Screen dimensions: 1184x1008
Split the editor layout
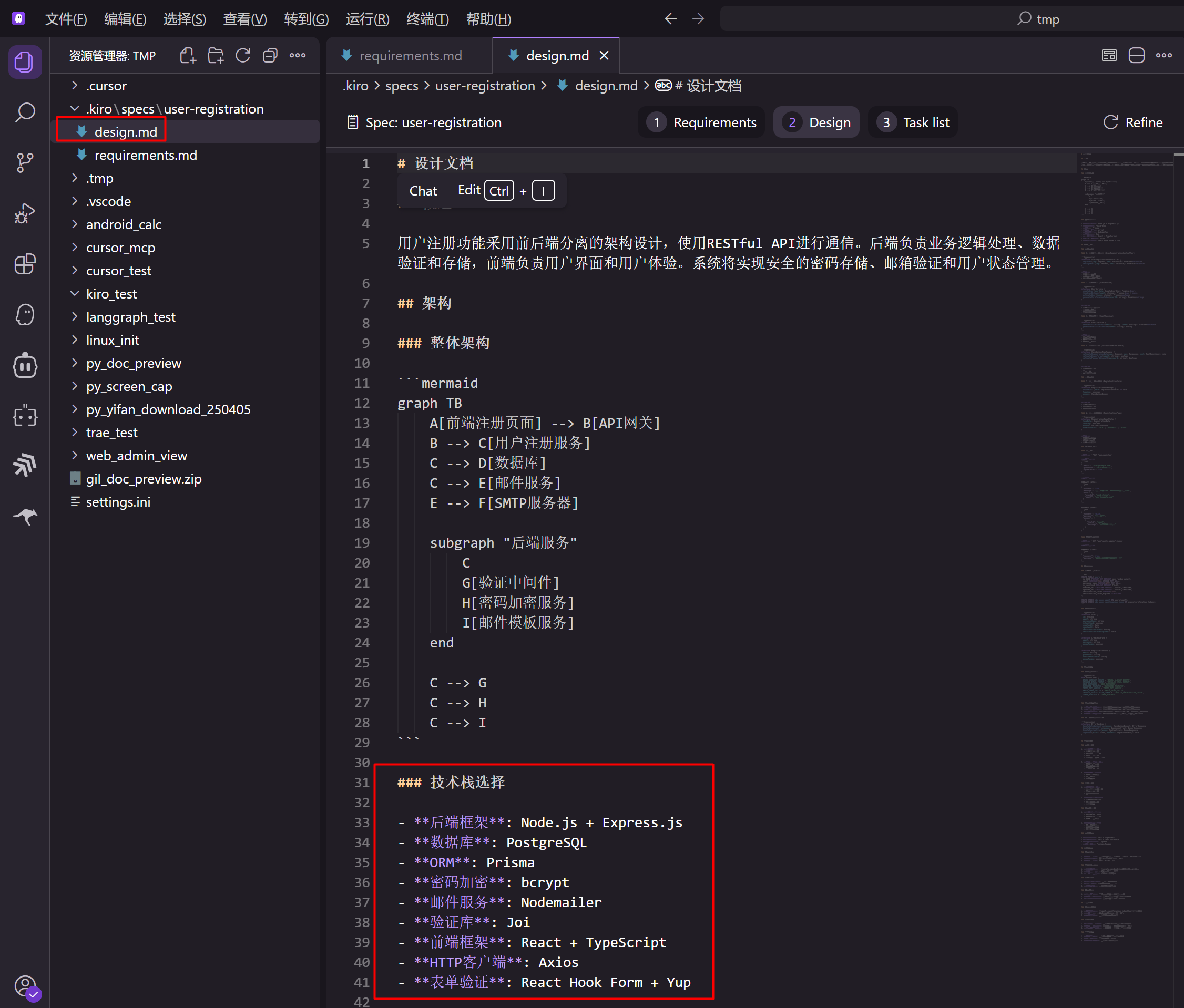point(1137,55)
